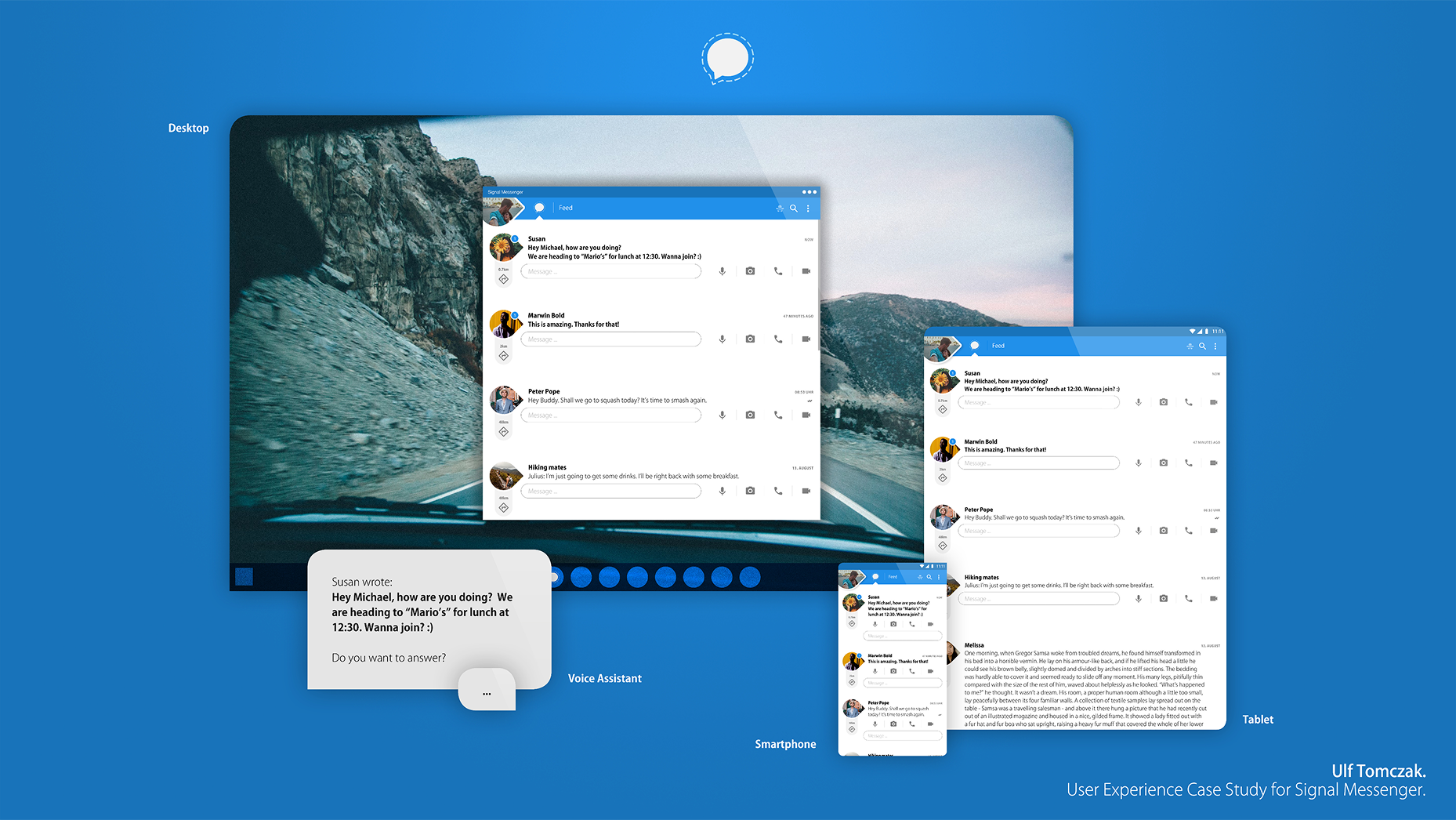This screenshot has width=1456, height=820.
Task: Select the Feed tab in desktop window
Action: (566, 208)
